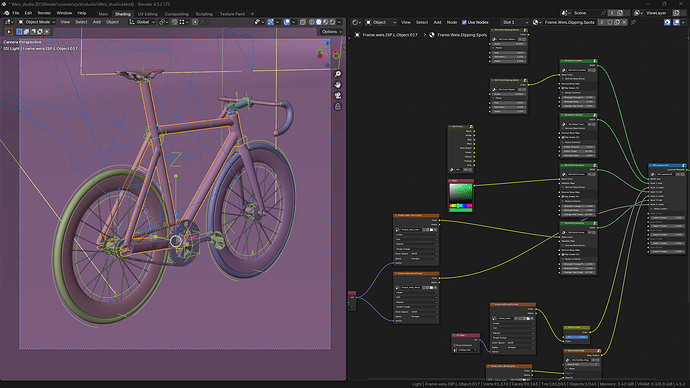
Task: Open the Blender logo application menu
Action: click(x=6, y=13)
